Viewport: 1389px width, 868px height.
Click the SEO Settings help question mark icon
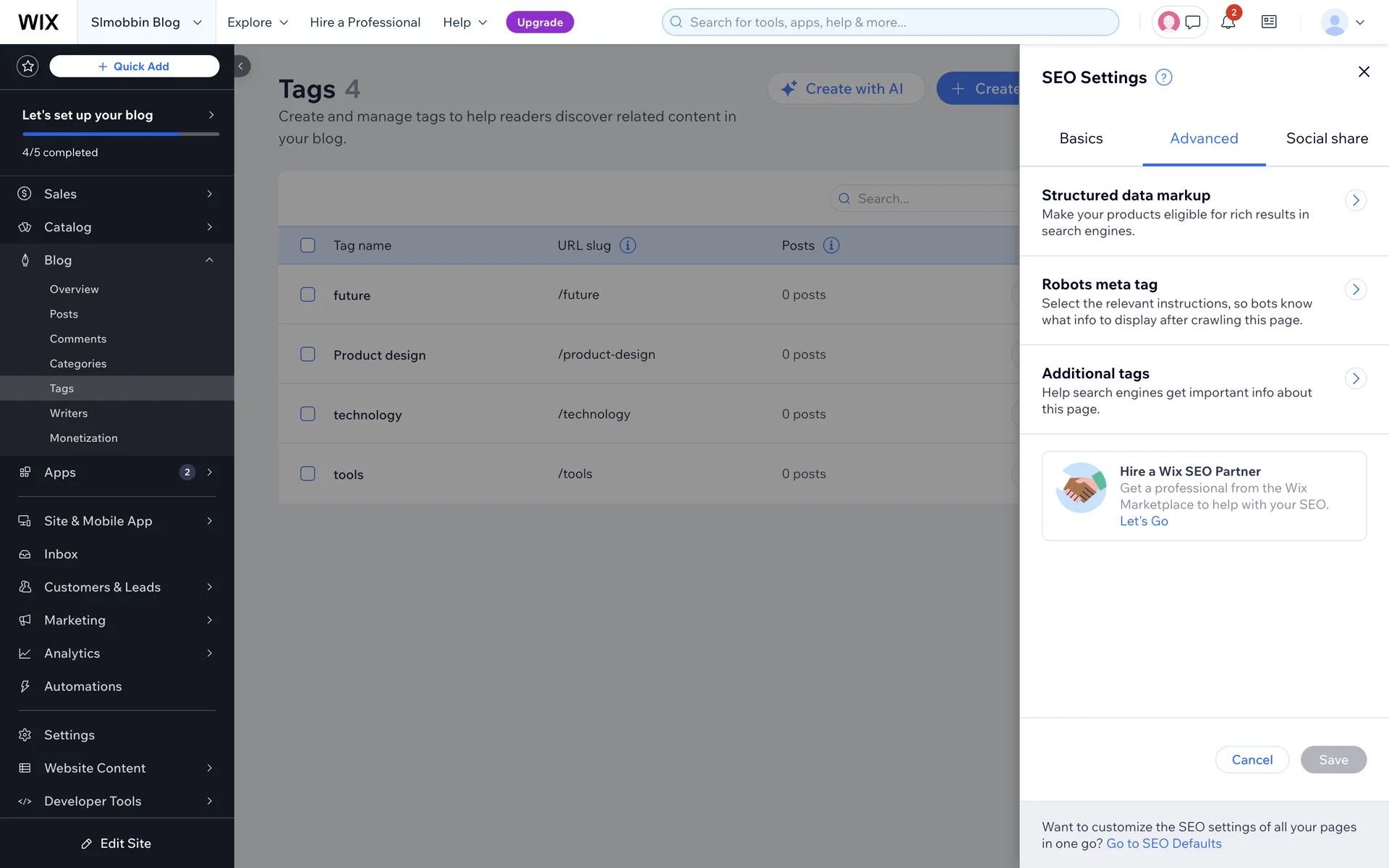pos(1163,77)
